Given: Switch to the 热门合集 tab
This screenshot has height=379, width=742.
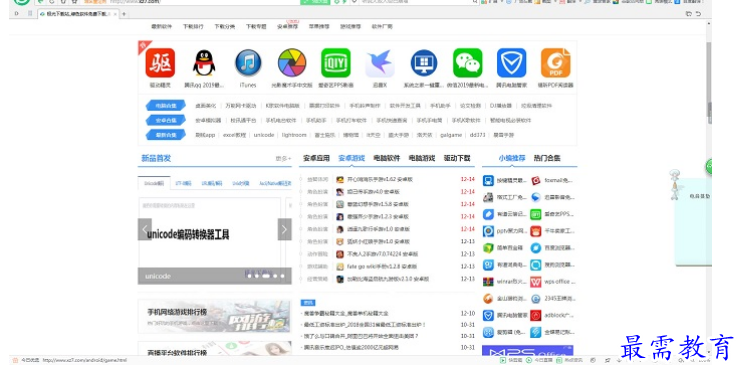Looking at the screenshot, I should point(547,158).
